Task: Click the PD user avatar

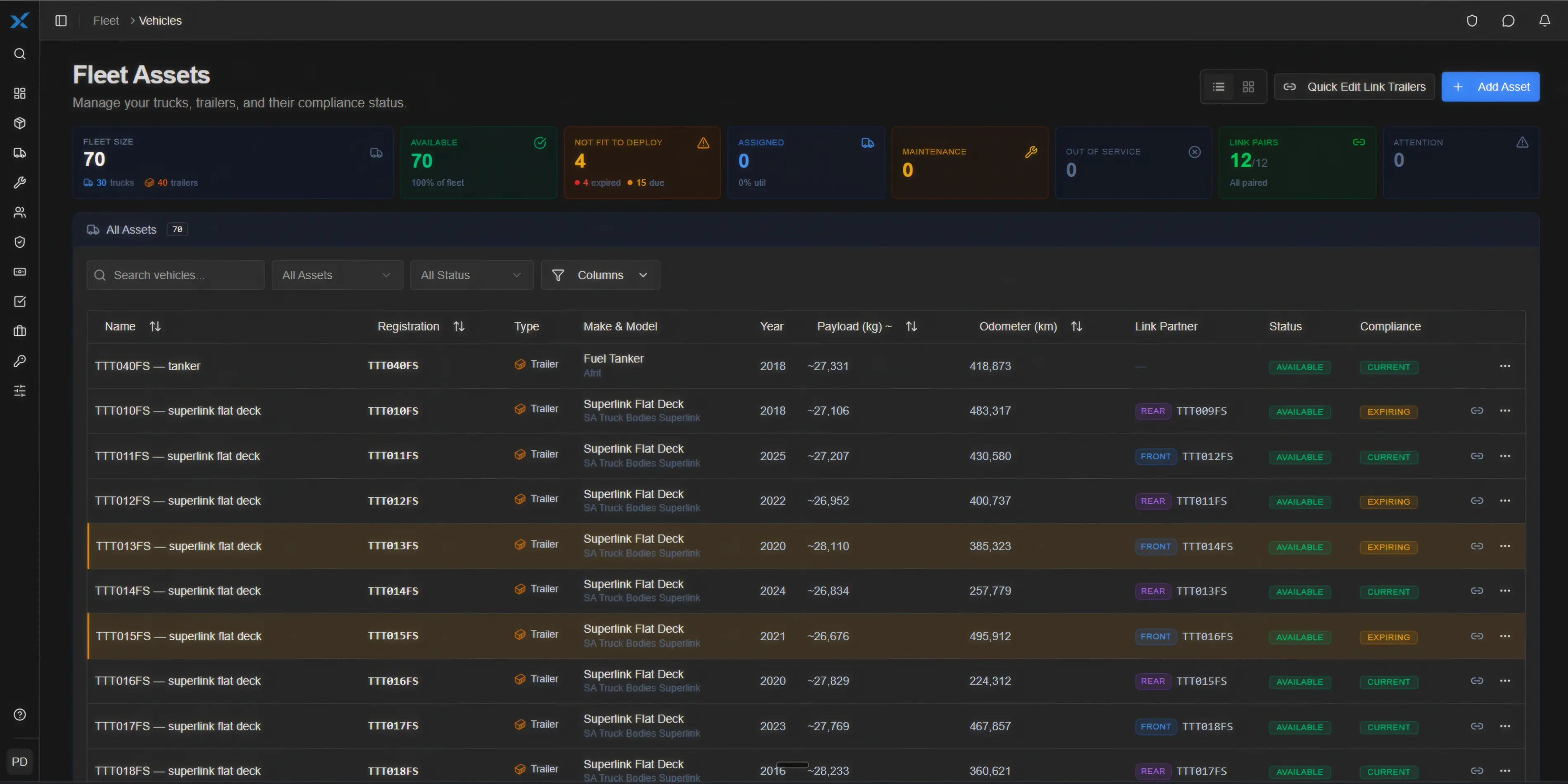Action: coord(19,761)
